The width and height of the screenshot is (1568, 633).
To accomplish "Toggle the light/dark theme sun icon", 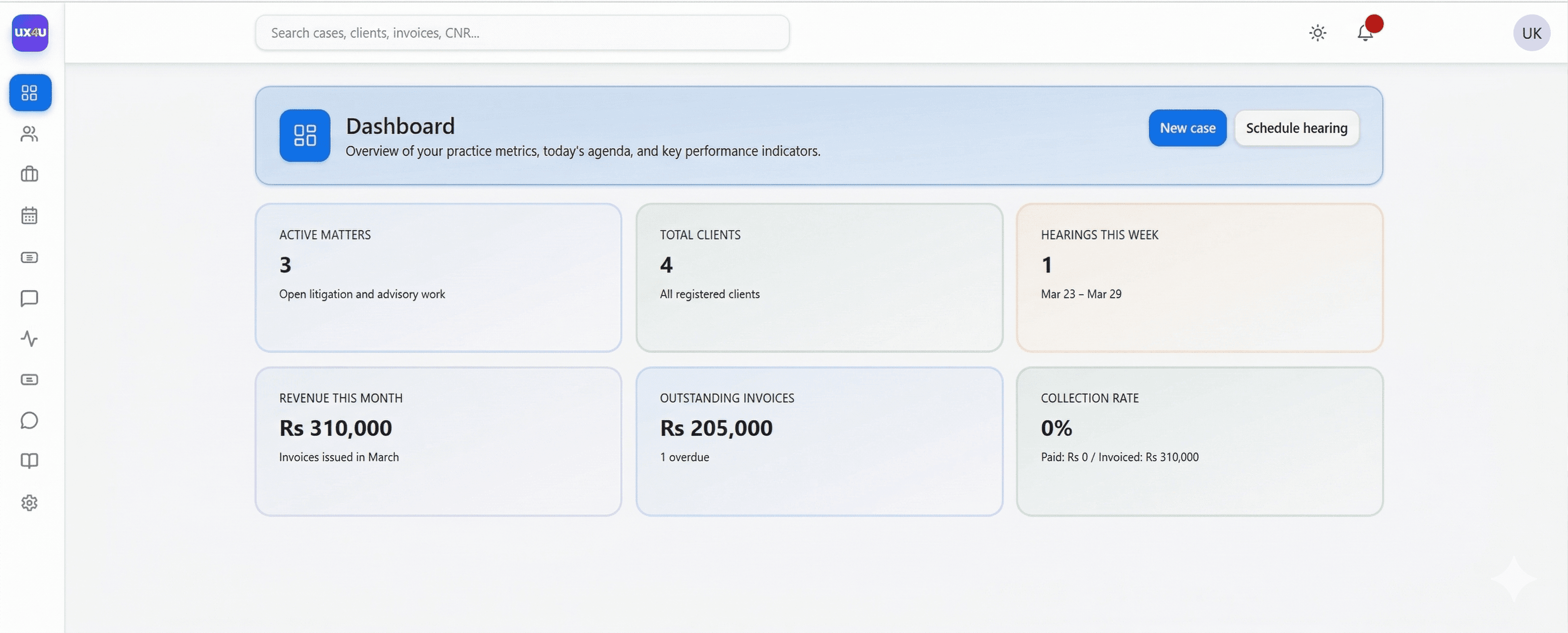I will [1317, 33].
